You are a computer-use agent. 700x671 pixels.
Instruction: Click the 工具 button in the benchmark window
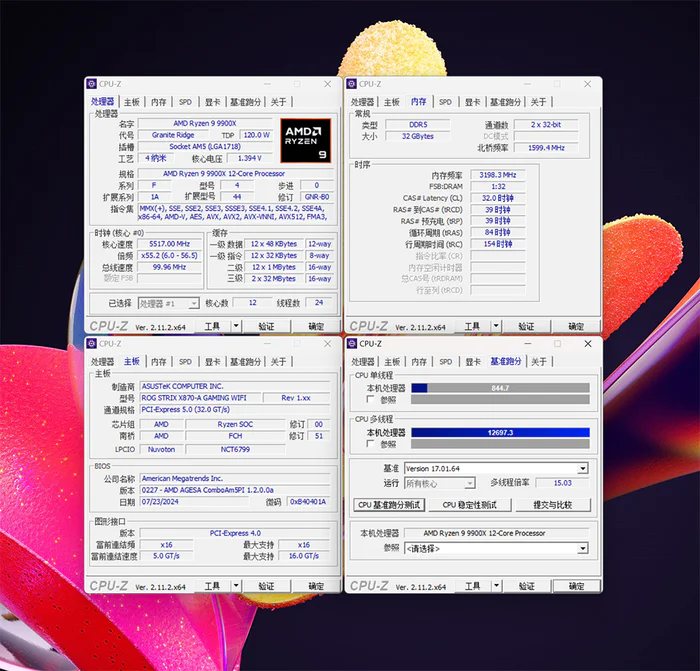click(473, 586)
